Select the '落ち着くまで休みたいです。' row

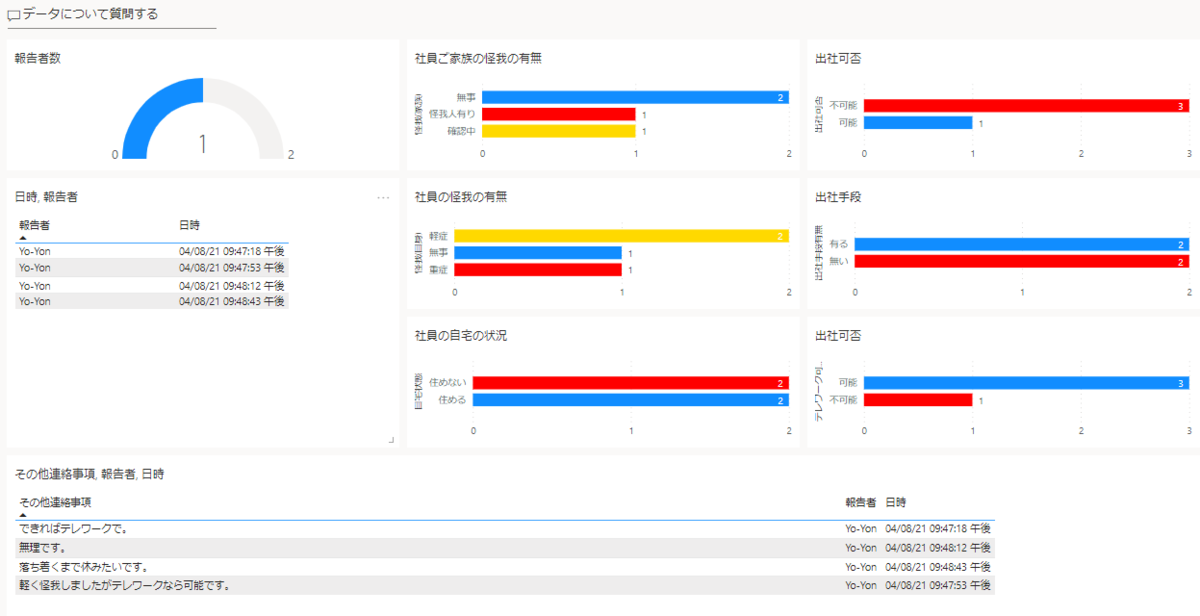(x=505, y=566)
